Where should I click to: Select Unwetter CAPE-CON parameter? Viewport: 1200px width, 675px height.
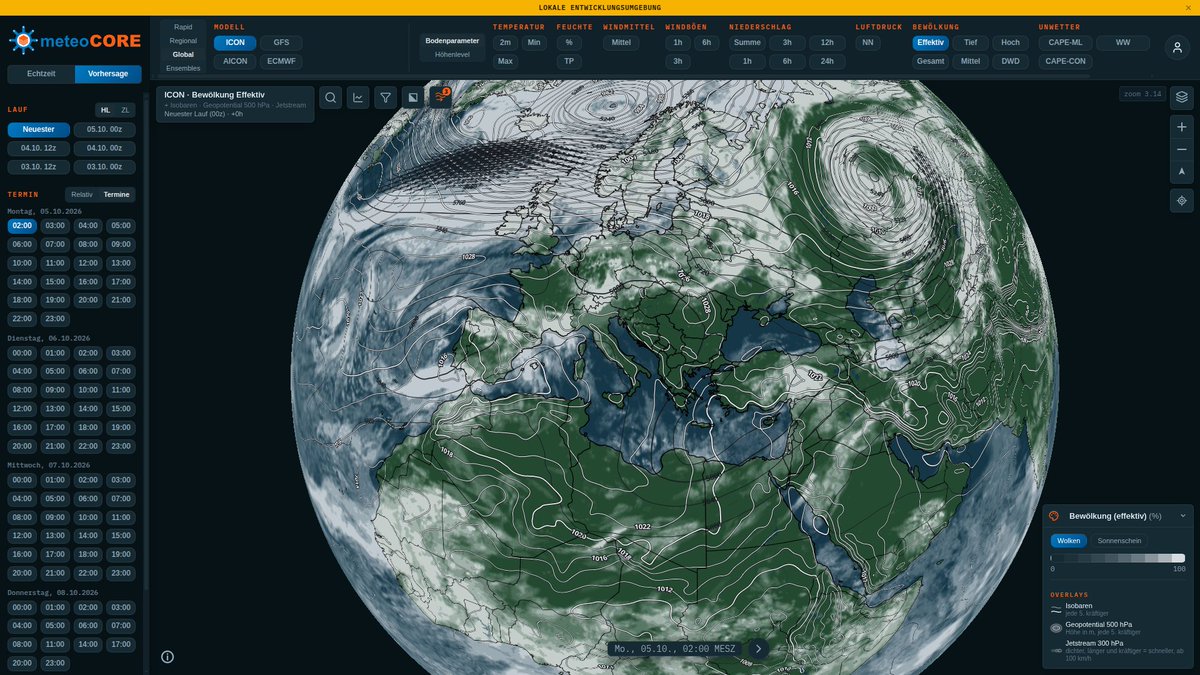click(1066, 61)
